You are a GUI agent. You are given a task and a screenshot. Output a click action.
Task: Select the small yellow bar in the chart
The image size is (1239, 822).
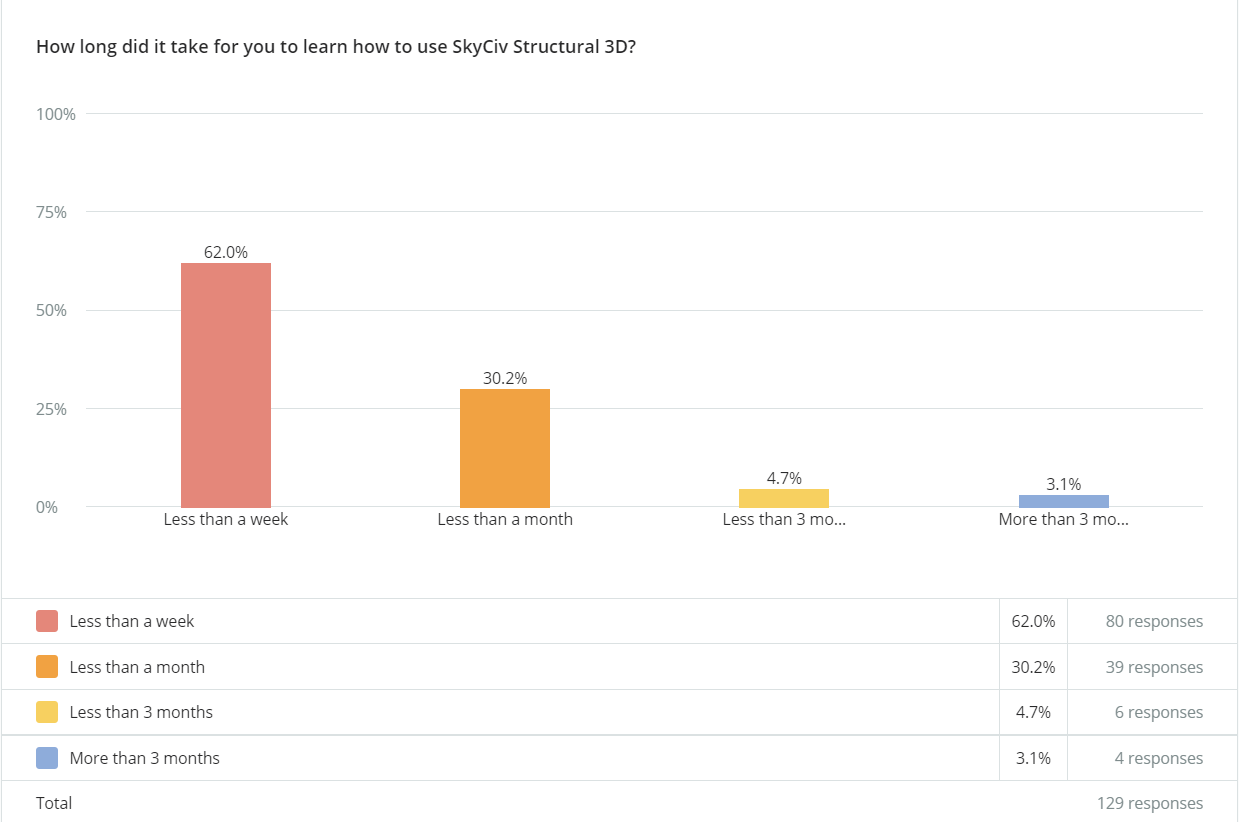pyautogui.click(x=784, y=498)
